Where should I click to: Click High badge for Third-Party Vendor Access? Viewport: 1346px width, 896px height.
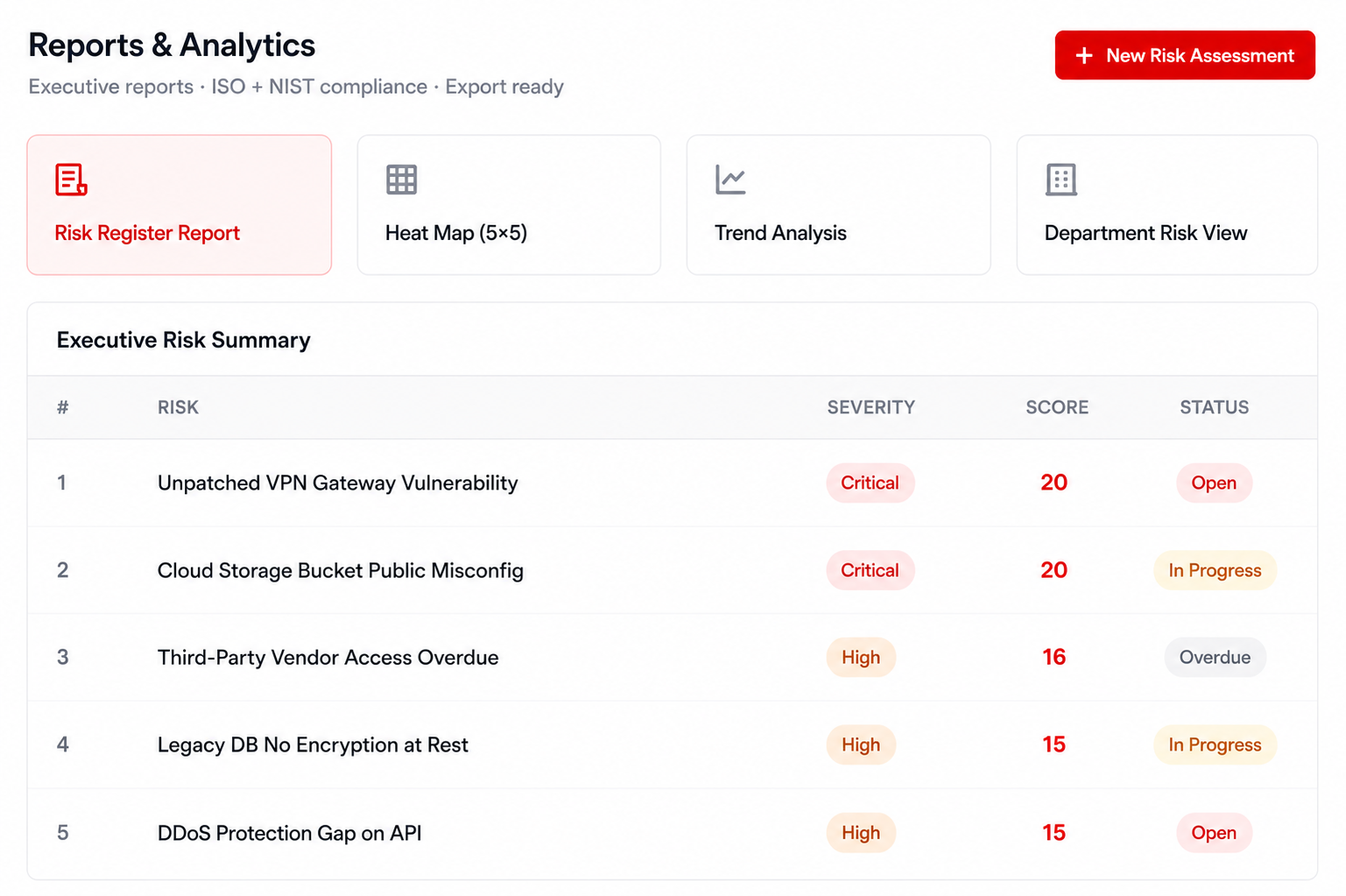click(x=861, y=658)
